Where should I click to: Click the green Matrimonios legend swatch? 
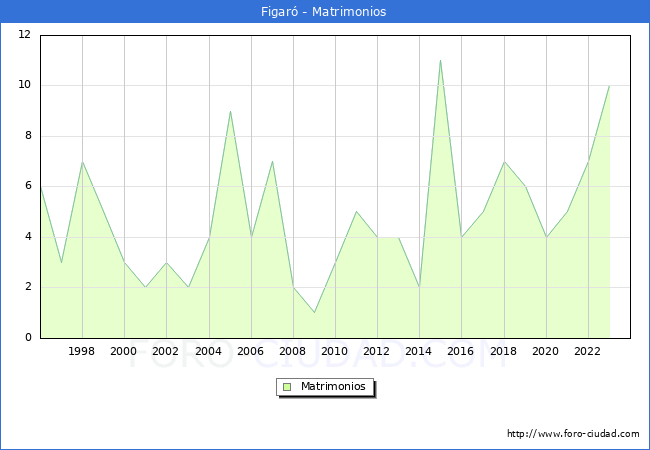tap(287, 387)
